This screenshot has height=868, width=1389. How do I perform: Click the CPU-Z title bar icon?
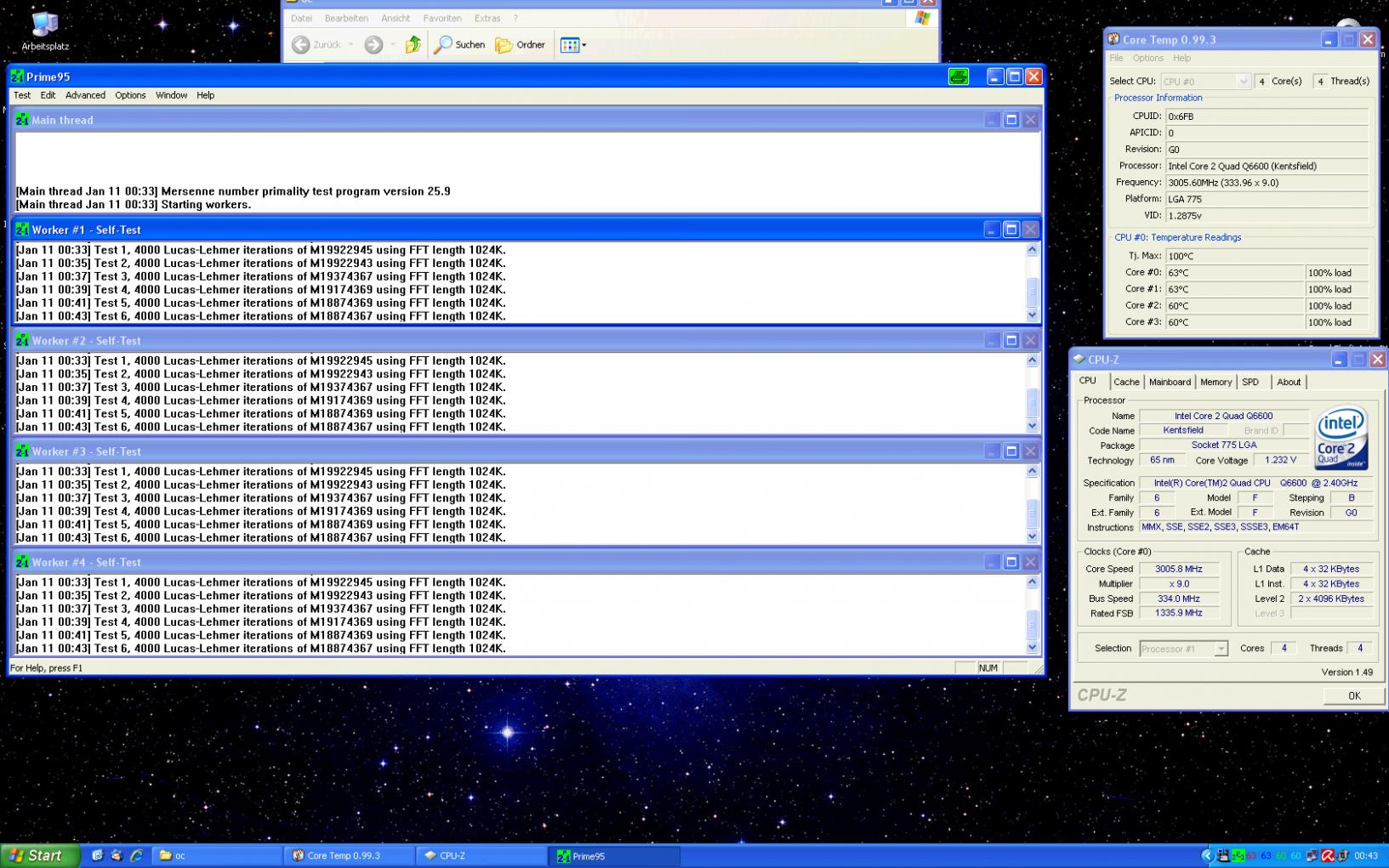tap(1079, 360)
